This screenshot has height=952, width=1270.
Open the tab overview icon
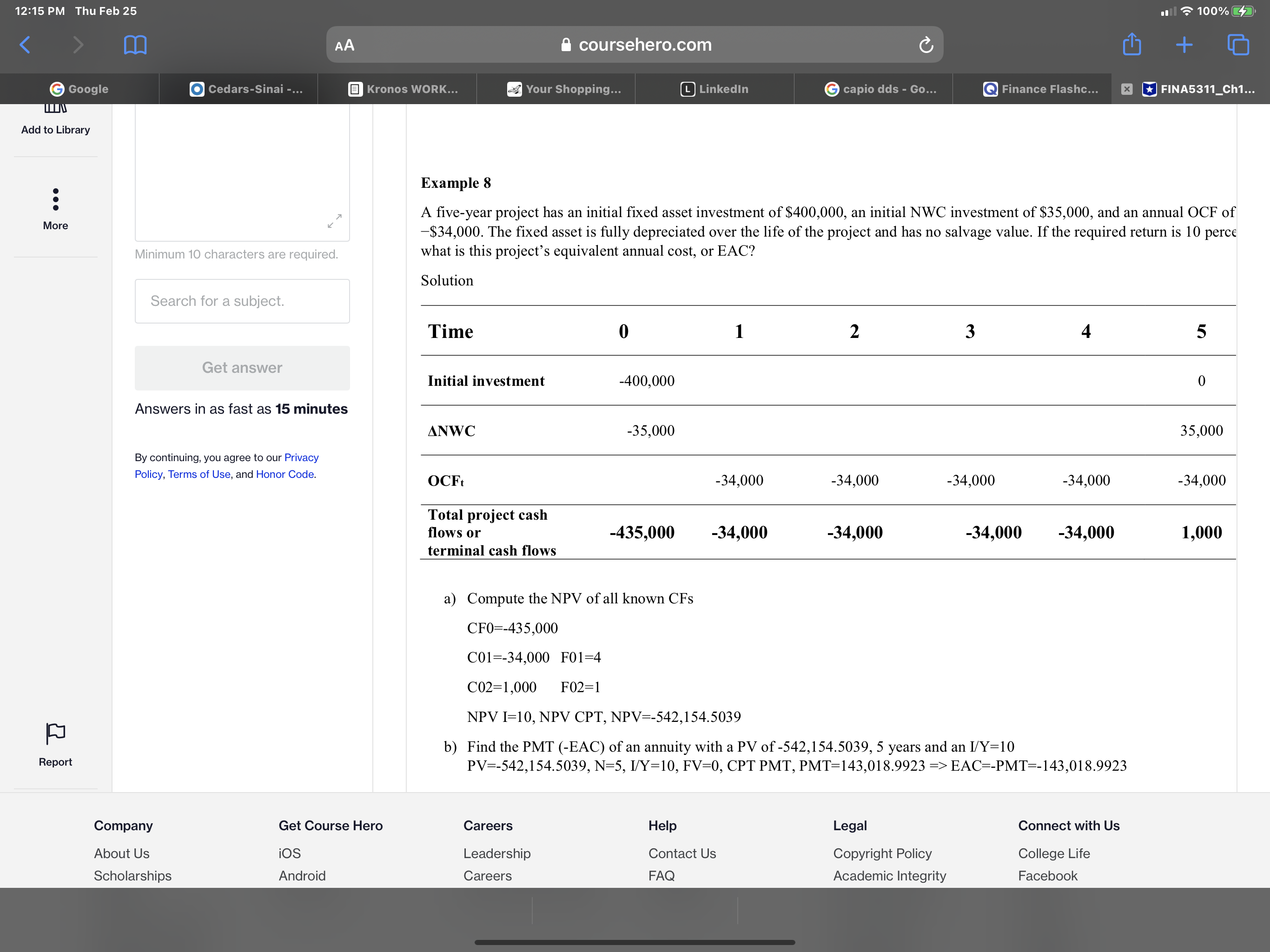(x=1237, y=45)
